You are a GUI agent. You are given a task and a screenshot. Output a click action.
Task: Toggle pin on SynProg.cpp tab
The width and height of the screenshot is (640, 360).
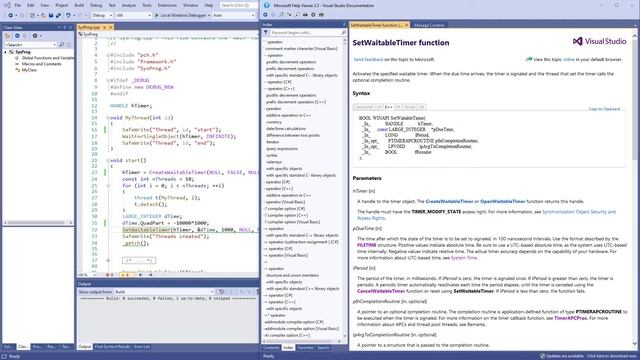tap(104, 27)
